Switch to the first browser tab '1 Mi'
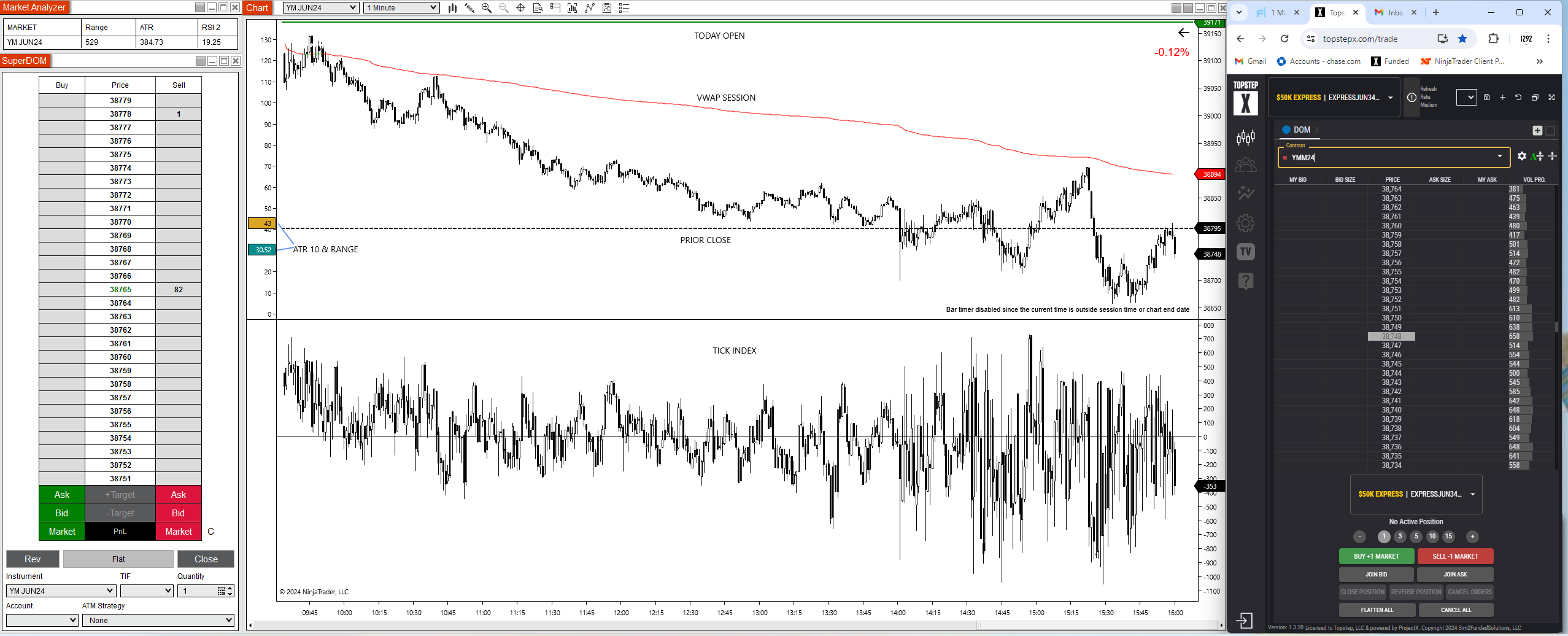Image resolution: width=1568 pixels, height=636 pixels. click(x=1278, y=12)
